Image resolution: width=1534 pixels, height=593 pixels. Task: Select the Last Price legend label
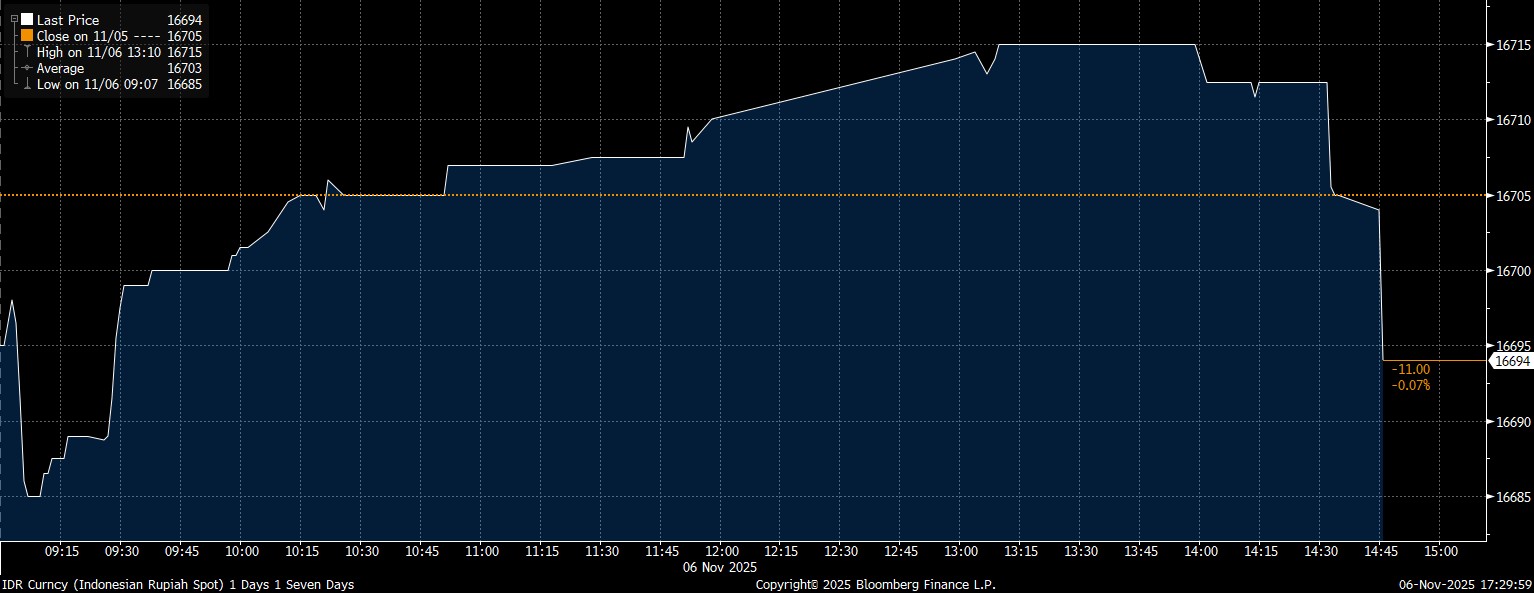pos(68,20)
